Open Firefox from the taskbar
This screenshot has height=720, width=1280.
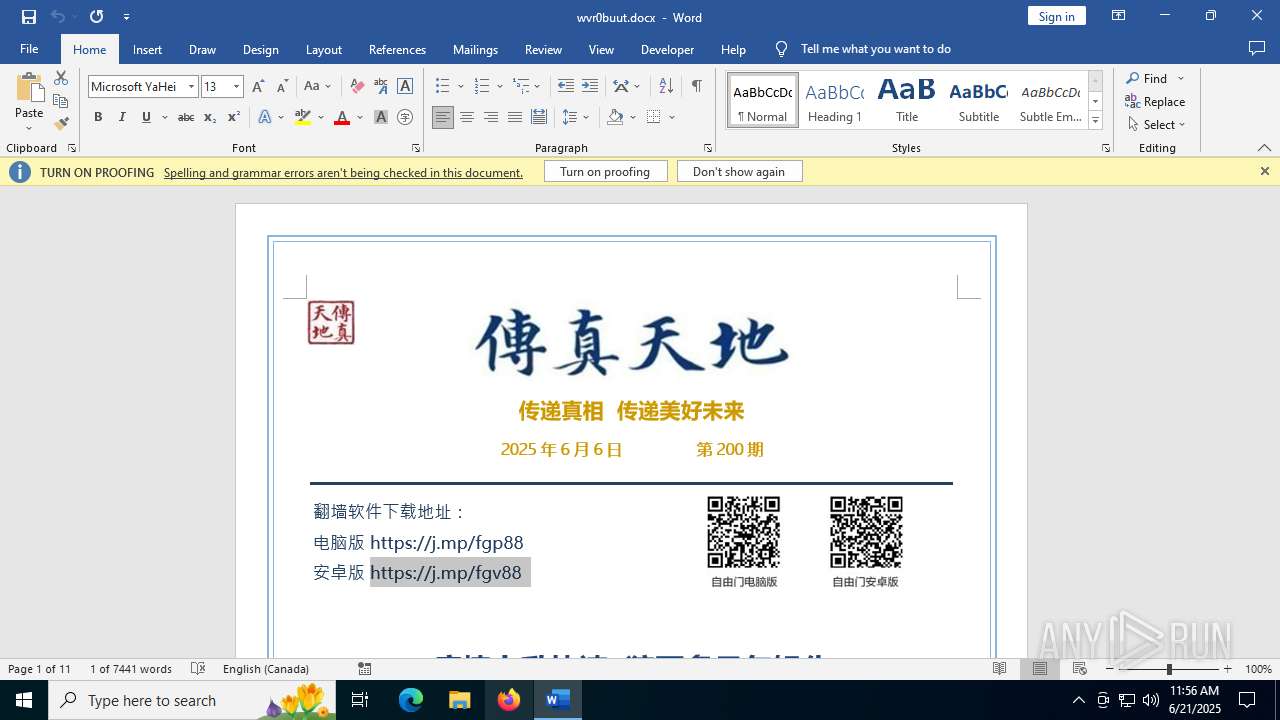[x=508, y=700]
